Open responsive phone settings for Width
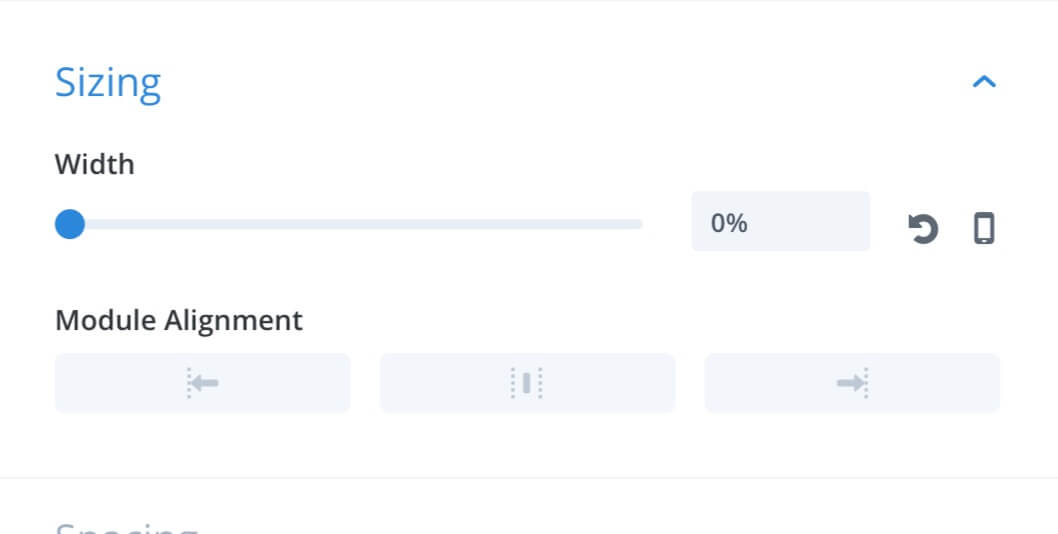1058x534 pixels. point(984,228)
